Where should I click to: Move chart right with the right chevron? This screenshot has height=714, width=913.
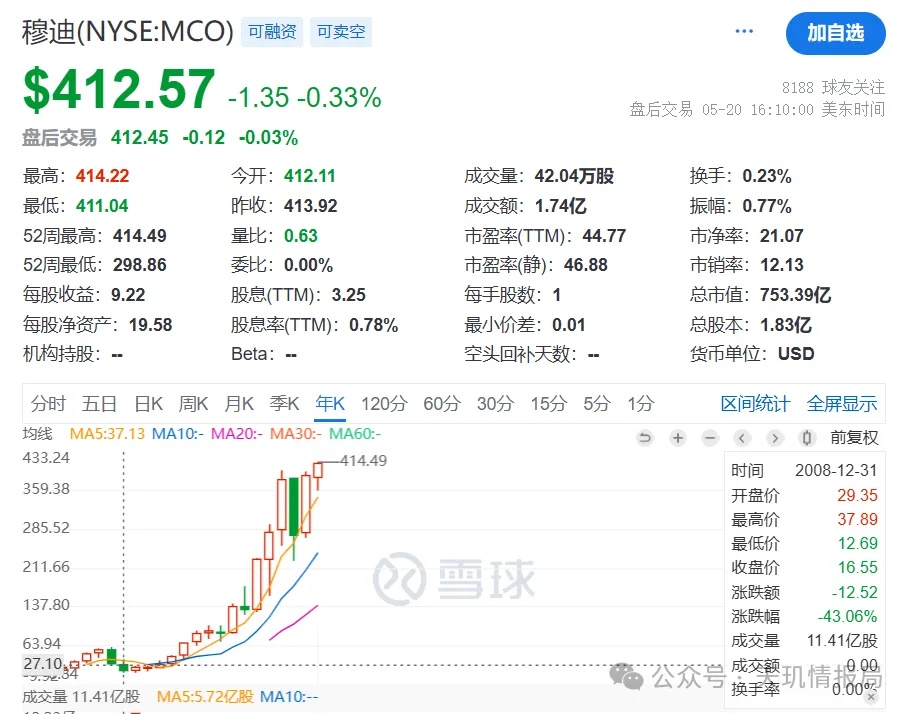(x=774, y=437)
